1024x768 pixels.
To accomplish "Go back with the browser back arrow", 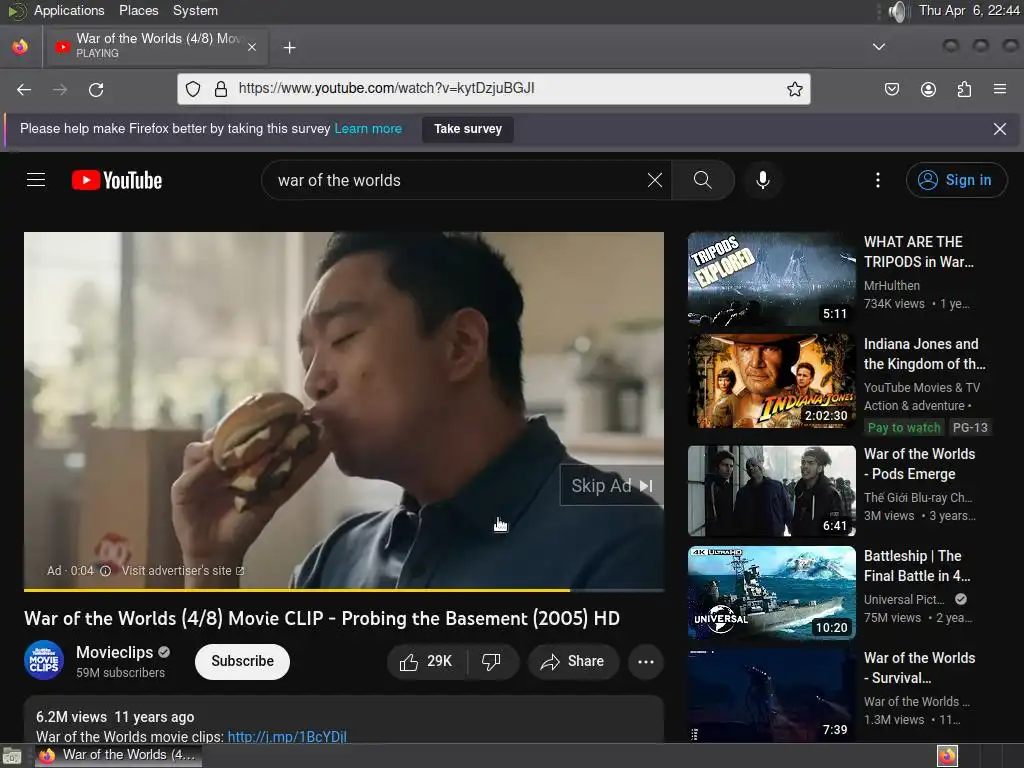I will click(24, 89).
